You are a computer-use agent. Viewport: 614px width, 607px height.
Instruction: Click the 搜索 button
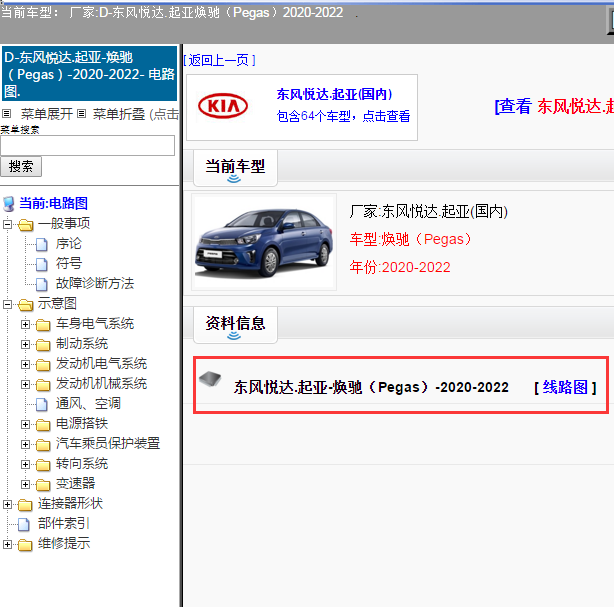click(21, 166)
